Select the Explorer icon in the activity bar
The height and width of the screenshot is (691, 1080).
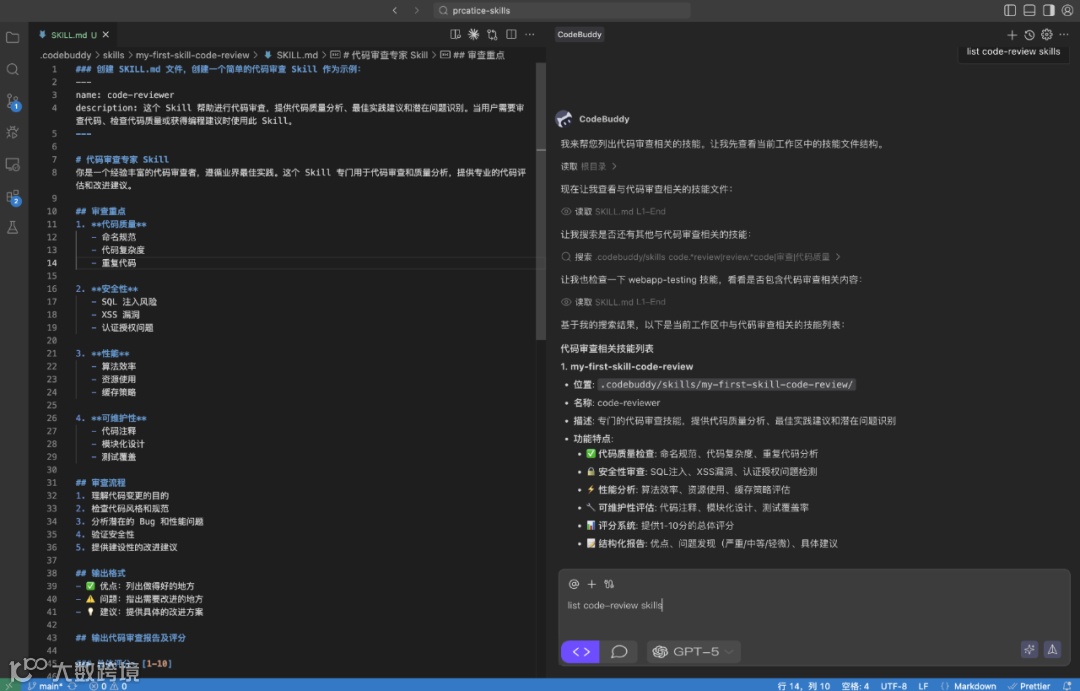tap(13, 35)
